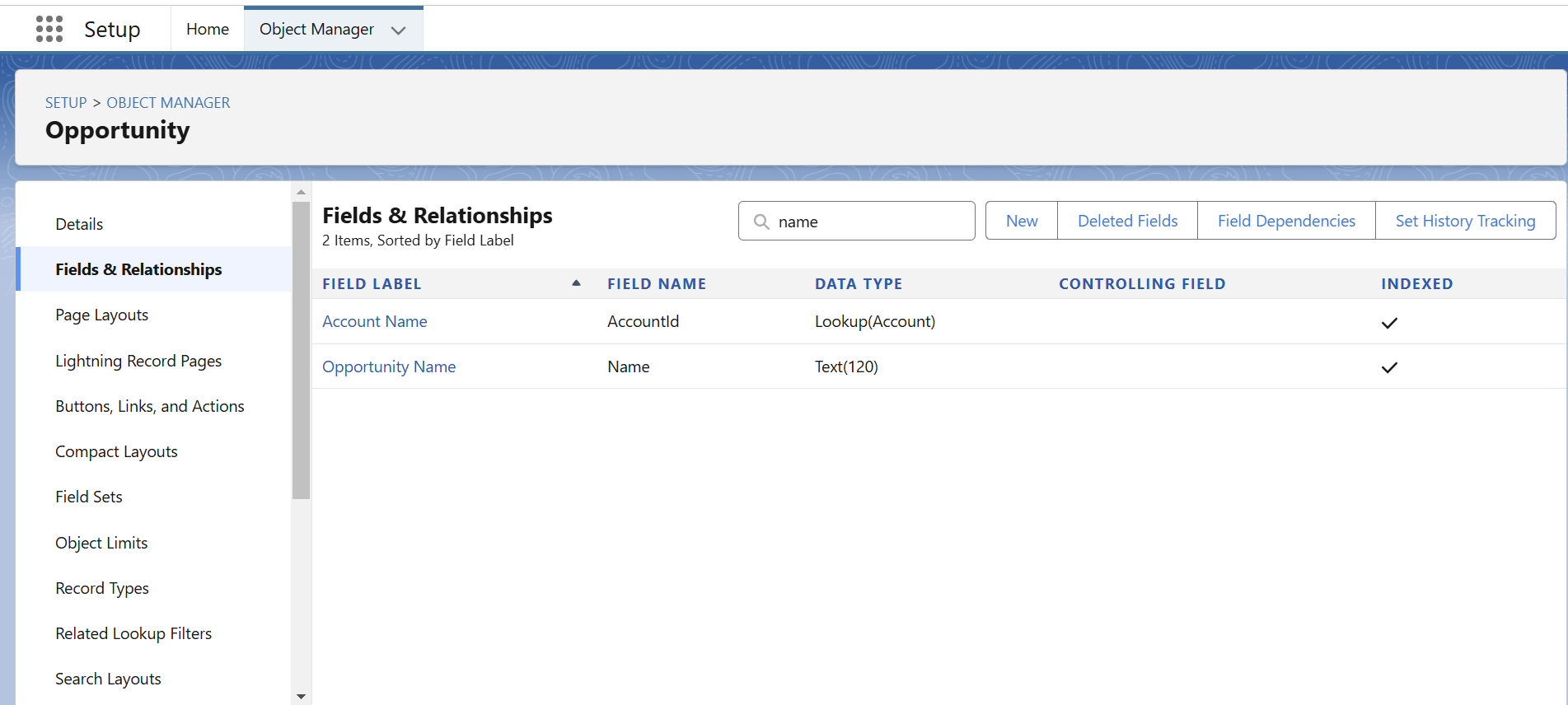Click the Lookup(Account) data type cell
The height and width of the screenshot is (705, 1568).
pos(875,321)
